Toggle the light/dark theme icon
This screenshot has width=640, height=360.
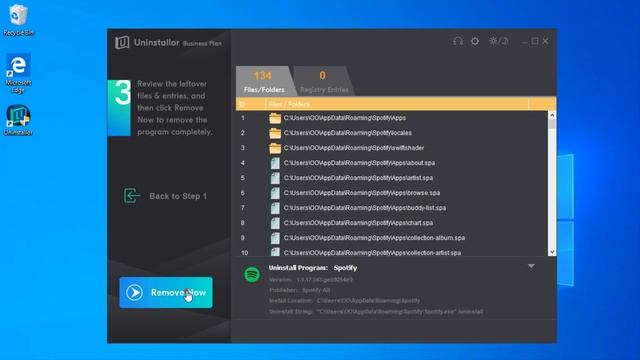coord(498,41)
